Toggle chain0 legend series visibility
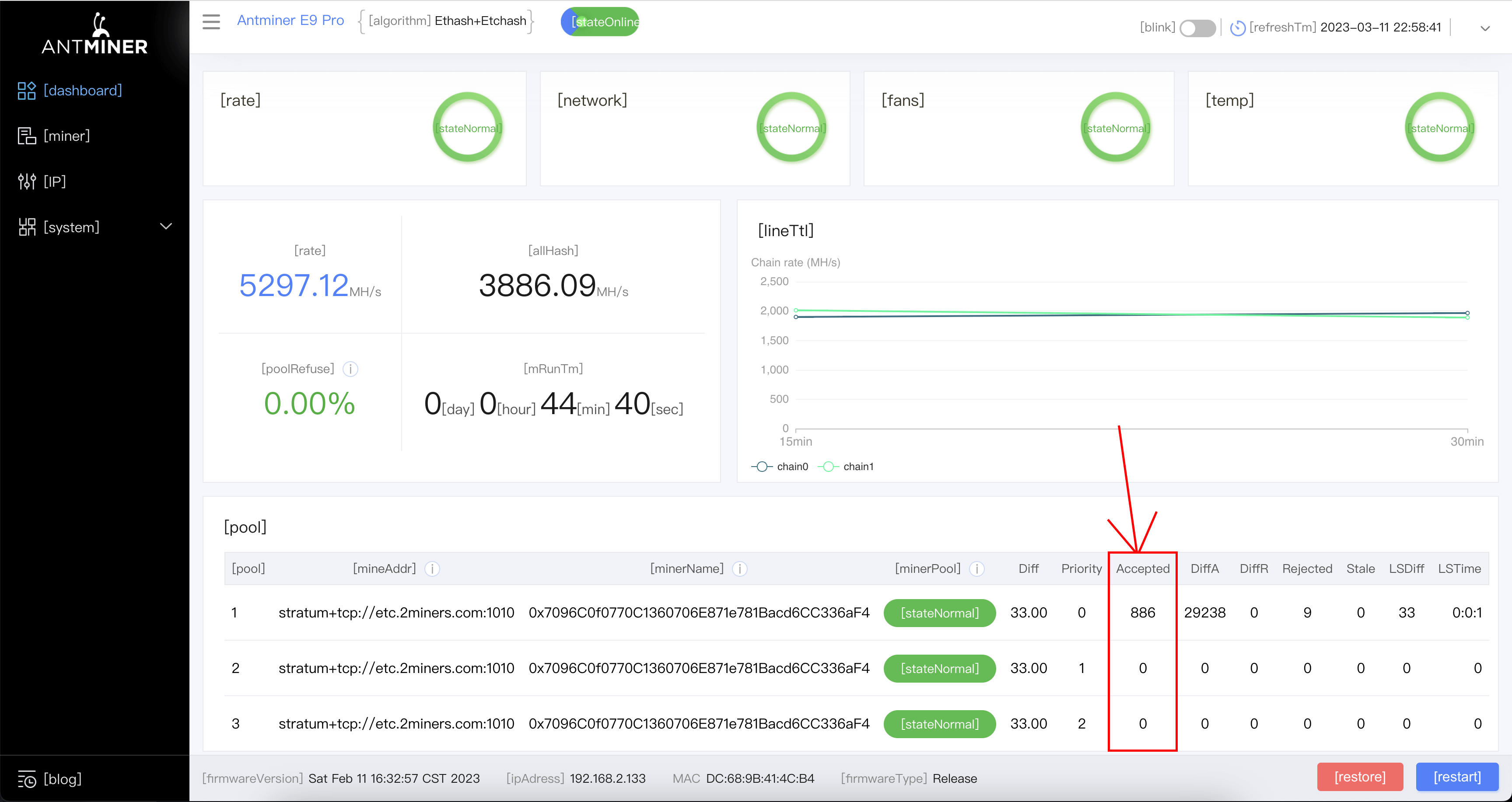Screen dimensions: 1512x802 click(x=780, y=467)
